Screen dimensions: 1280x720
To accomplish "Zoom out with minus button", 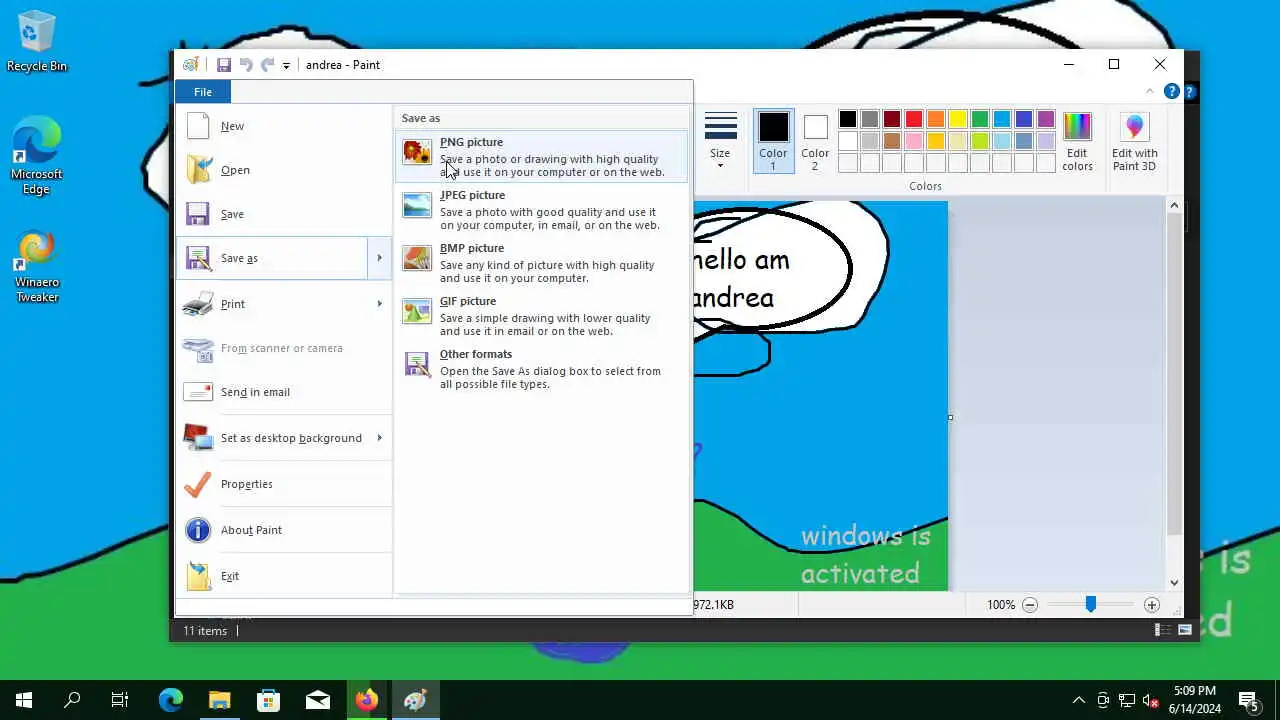I will pos(1030,605).
